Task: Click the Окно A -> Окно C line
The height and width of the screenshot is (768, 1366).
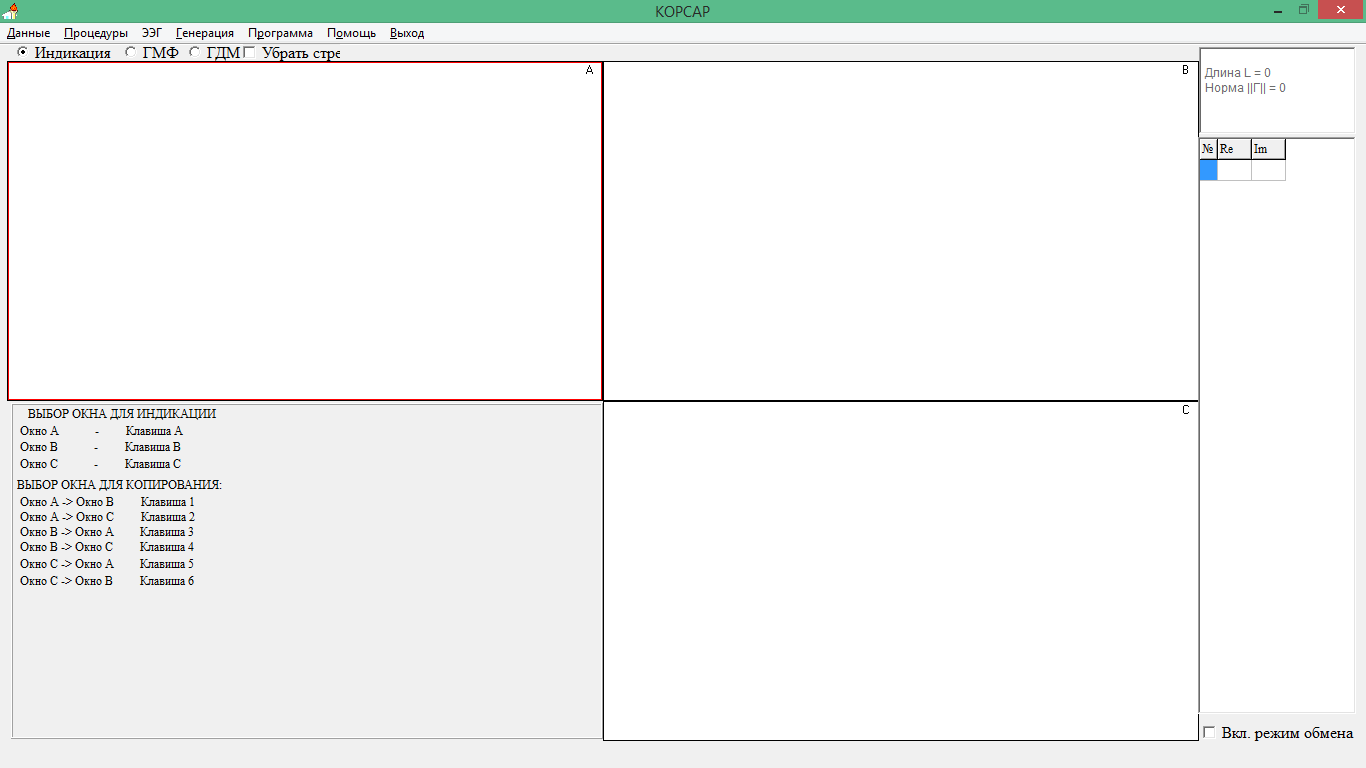Action: [107, 517]
